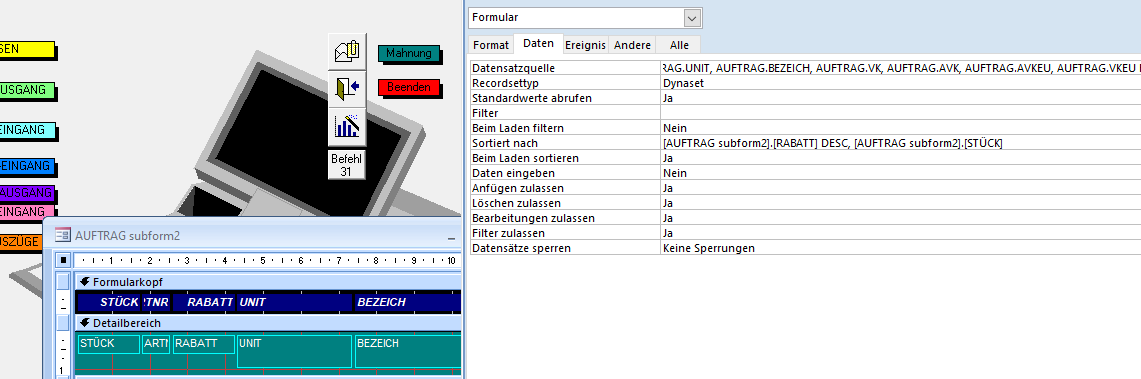Click the pink EINGANG button
Viewport: 1141px width, 379px height.
coord(26,212)
